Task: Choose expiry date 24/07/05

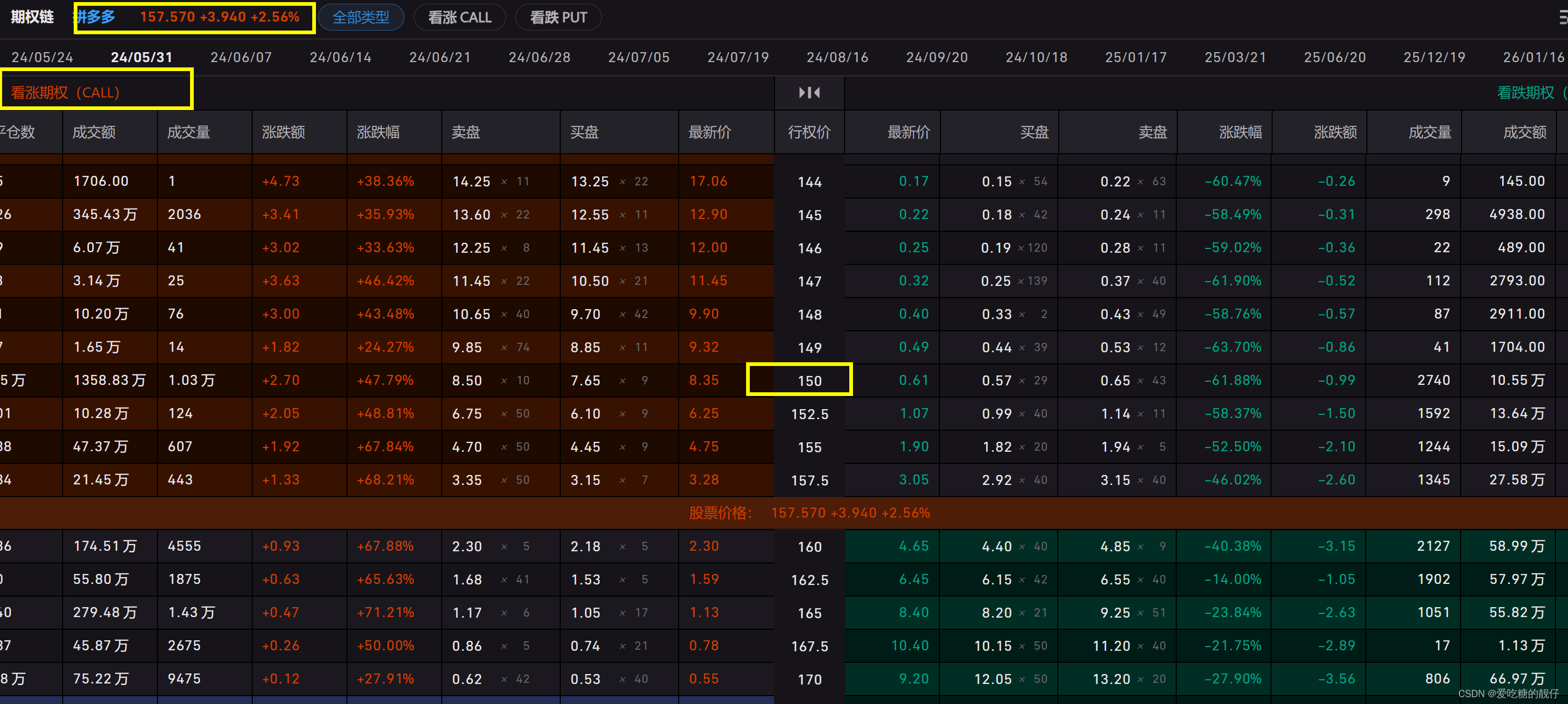Action: click(639, 57)
